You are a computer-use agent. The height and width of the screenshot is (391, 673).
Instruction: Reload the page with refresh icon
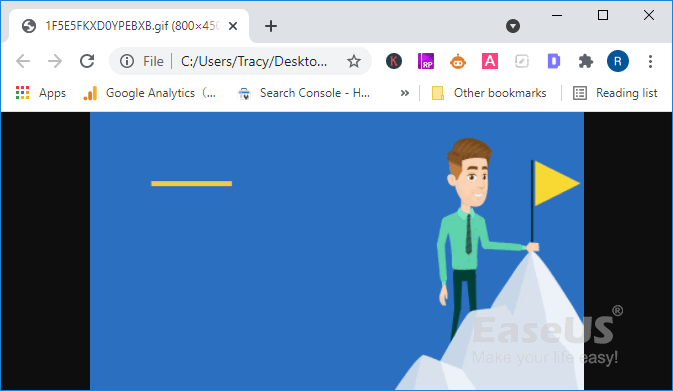87,61
